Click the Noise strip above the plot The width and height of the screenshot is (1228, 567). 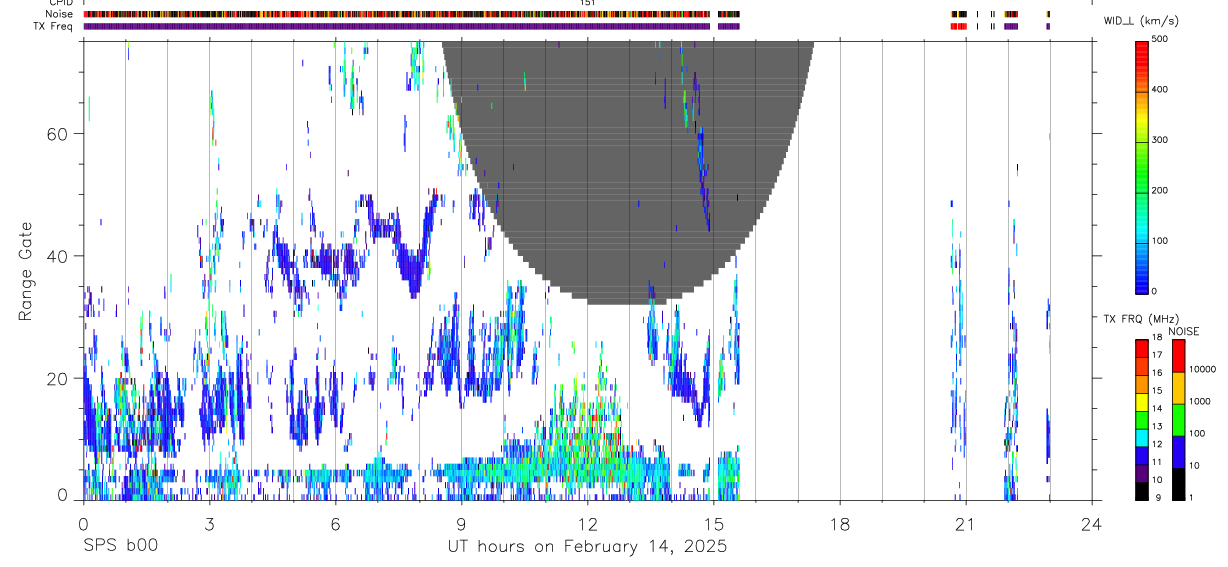(x=397, y=14)
